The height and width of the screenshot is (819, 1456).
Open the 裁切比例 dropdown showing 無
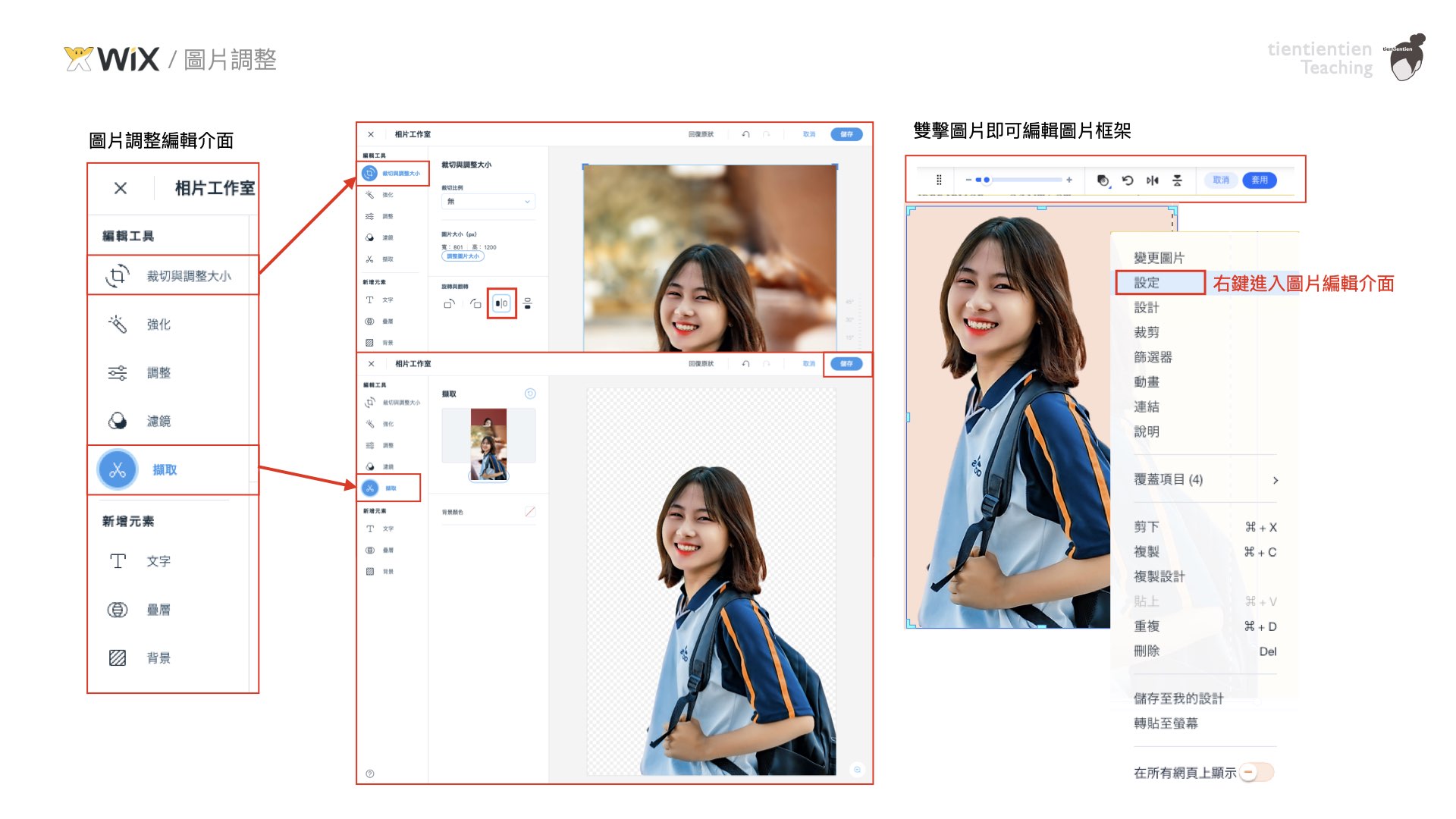pyautogui.click(x=488, y=202)
